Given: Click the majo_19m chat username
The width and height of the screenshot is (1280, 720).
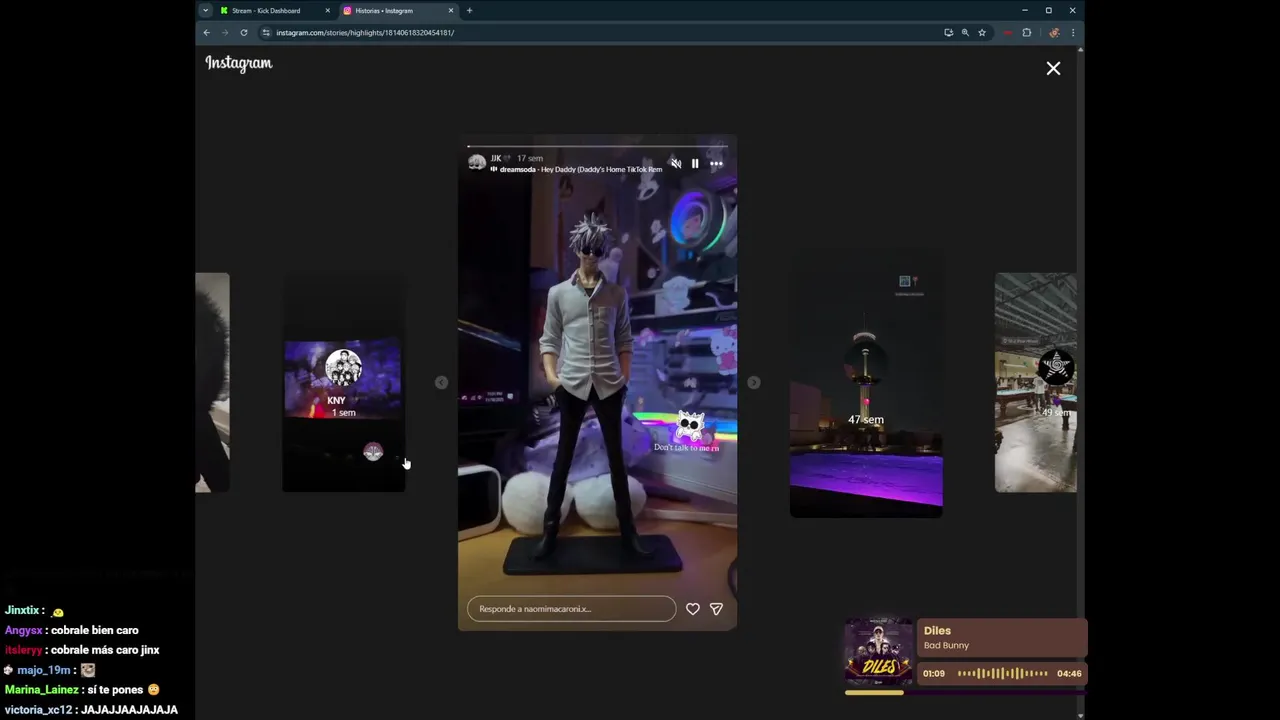Looking at the screenshot, I should pyautogui.click(x=43, y=670).
